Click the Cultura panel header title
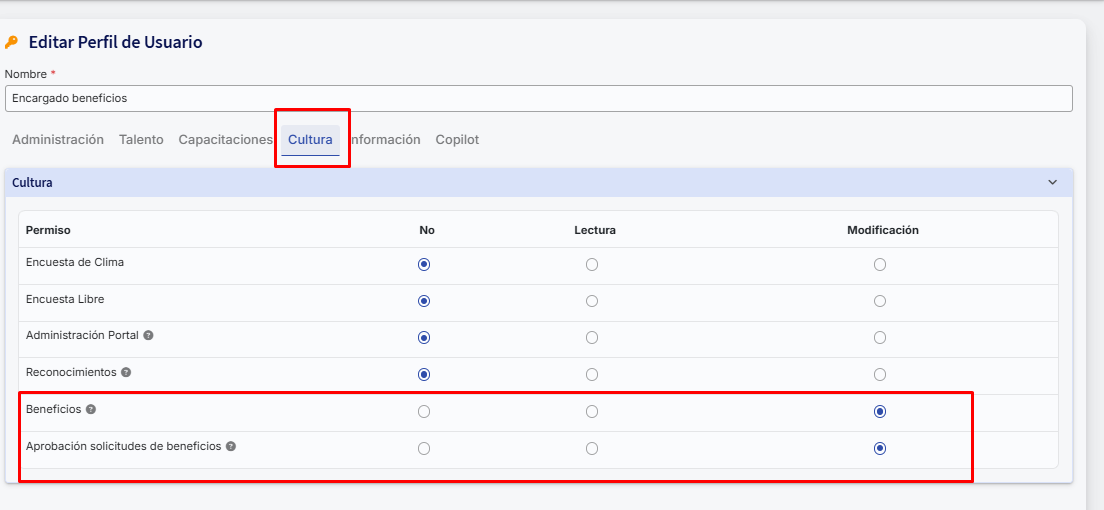Image resolution: width=1104 pixels, height=510 pixels. pos(33,183)
